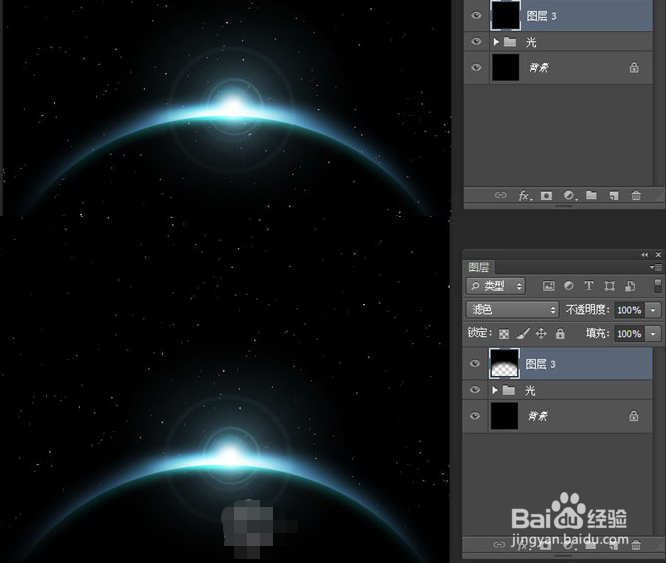Delete layer using upper panel's trash icon
The image size is (666, 563).
(x=636, y=196)
